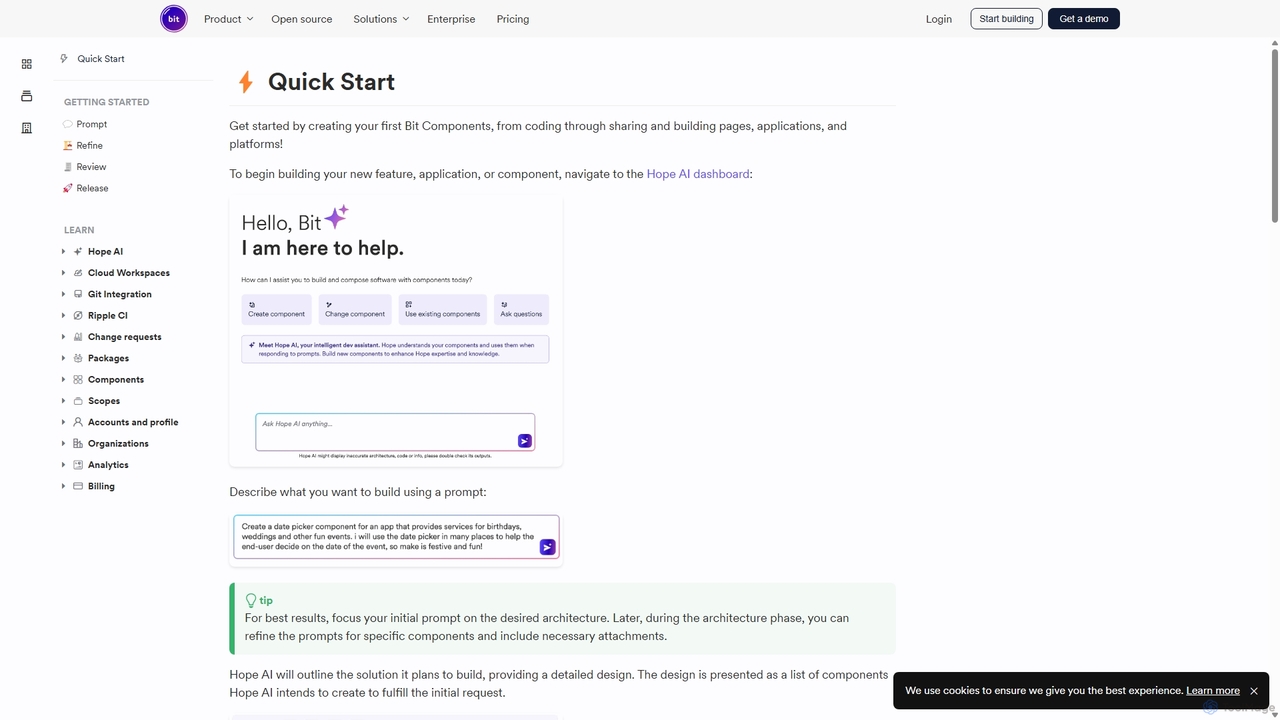Open the Pricing nav item
1280x720 pixels.
tap(513, 19)
